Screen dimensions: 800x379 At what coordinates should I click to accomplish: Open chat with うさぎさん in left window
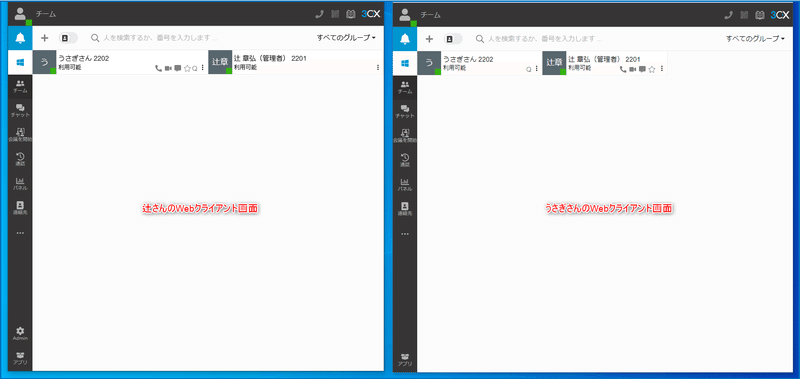178,68
